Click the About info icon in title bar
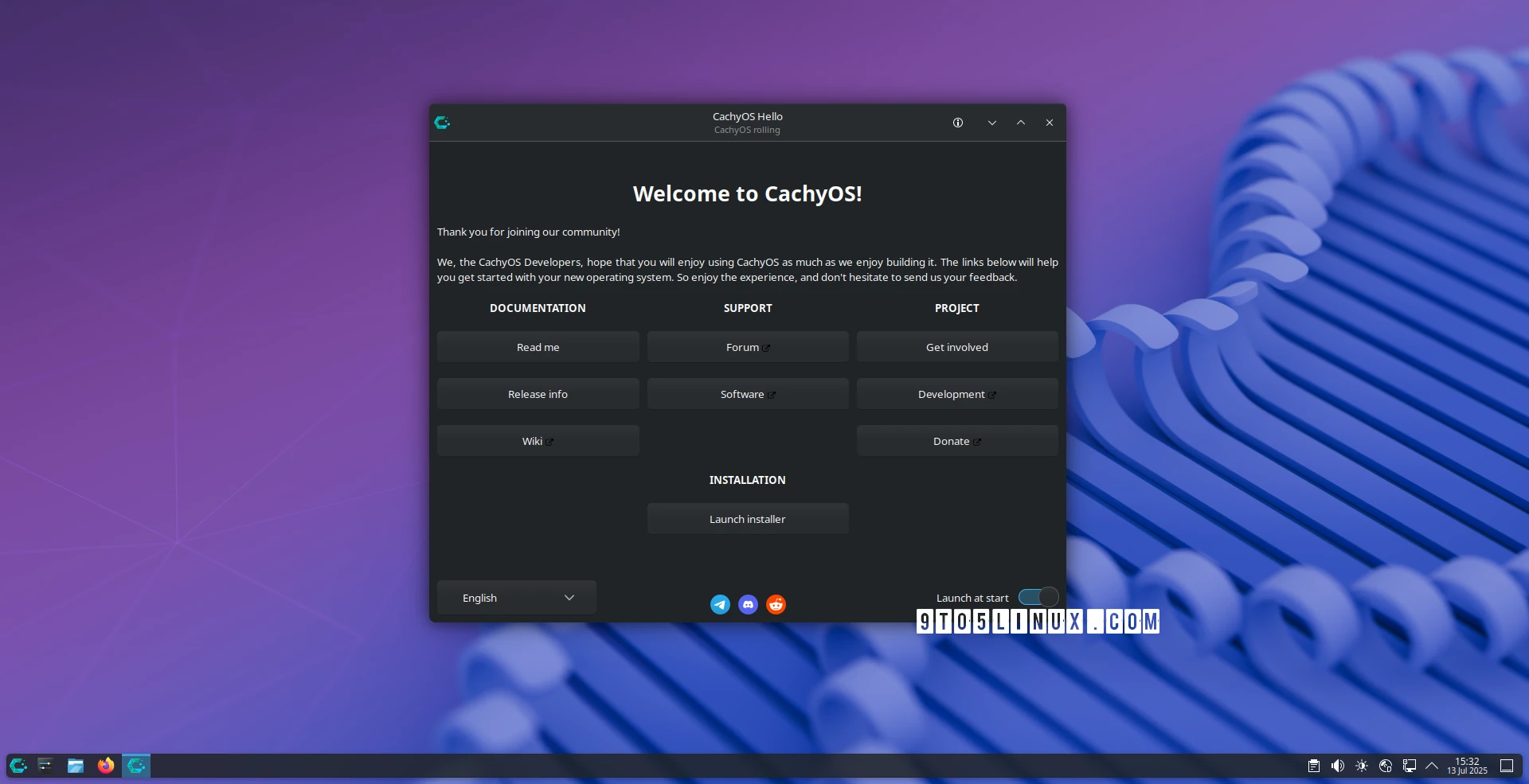 pos(958,123)
